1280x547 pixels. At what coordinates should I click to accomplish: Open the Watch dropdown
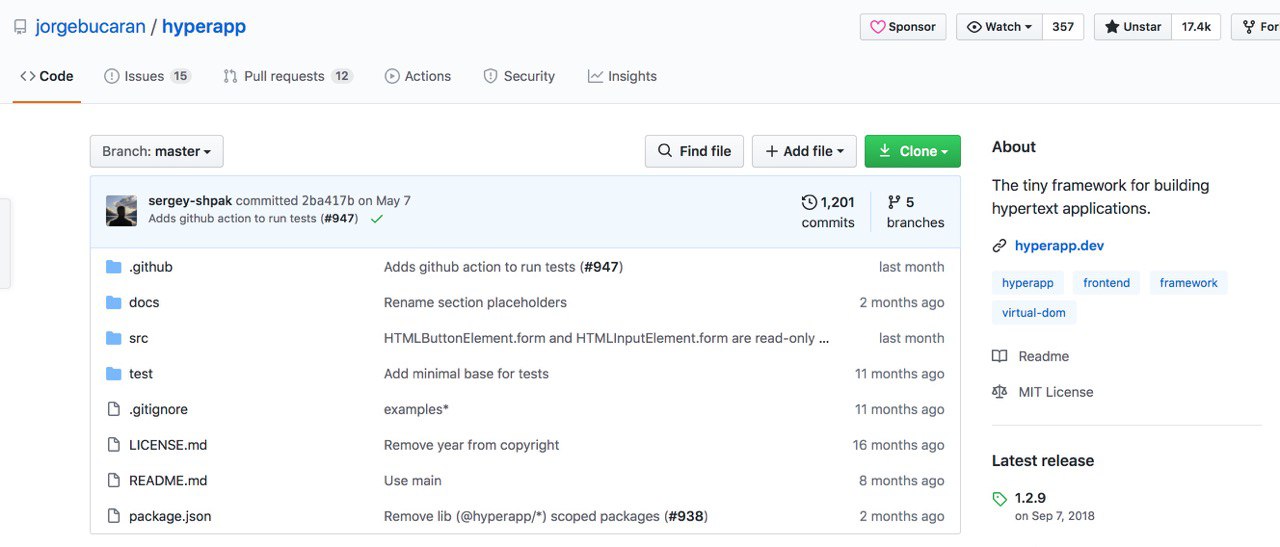click(x=999, y=27)
